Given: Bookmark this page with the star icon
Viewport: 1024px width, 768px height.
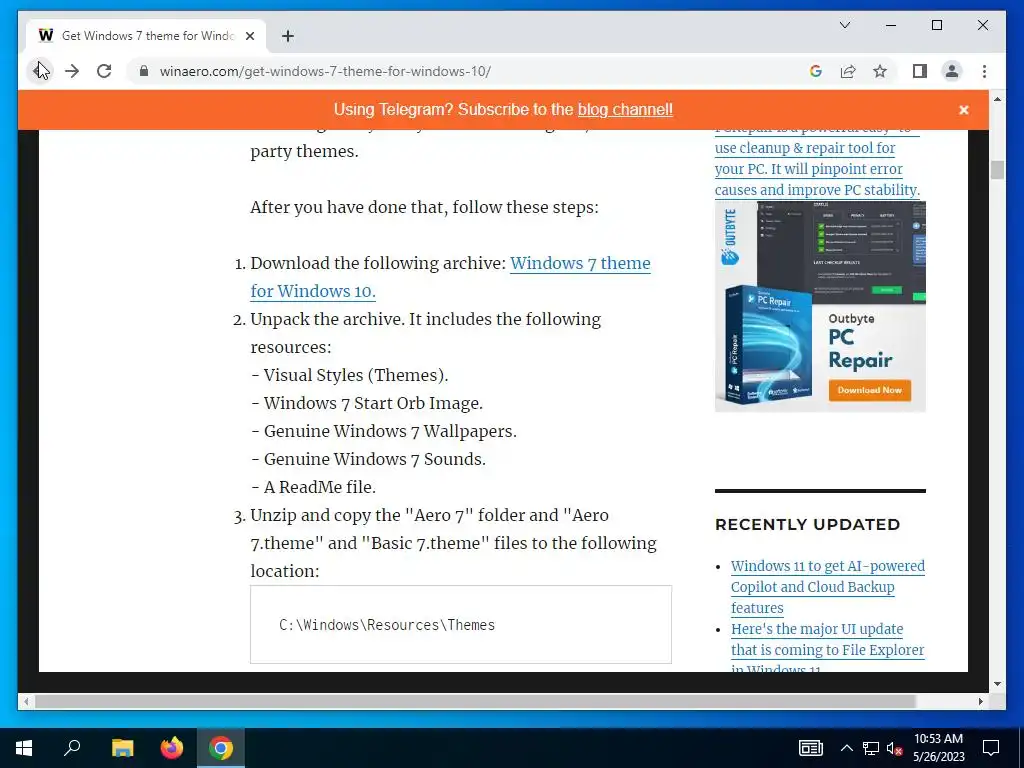Looking at the screenshot, I should click(880, 71).
